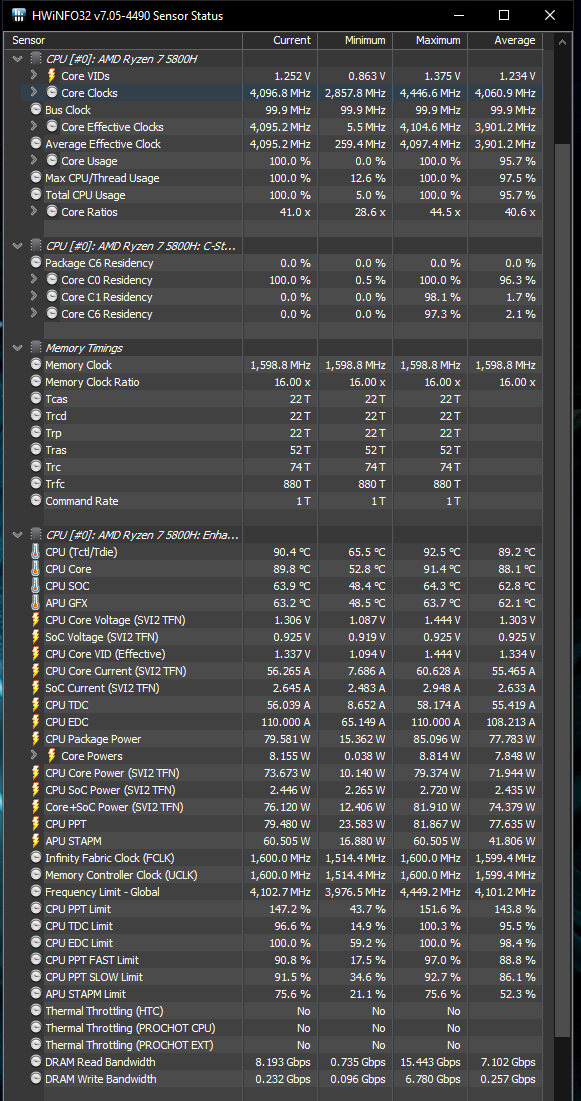This screenshot has width=581, height=1101.
Task: Click the Memory Clock sensor icon
Action: coord(36,365)
